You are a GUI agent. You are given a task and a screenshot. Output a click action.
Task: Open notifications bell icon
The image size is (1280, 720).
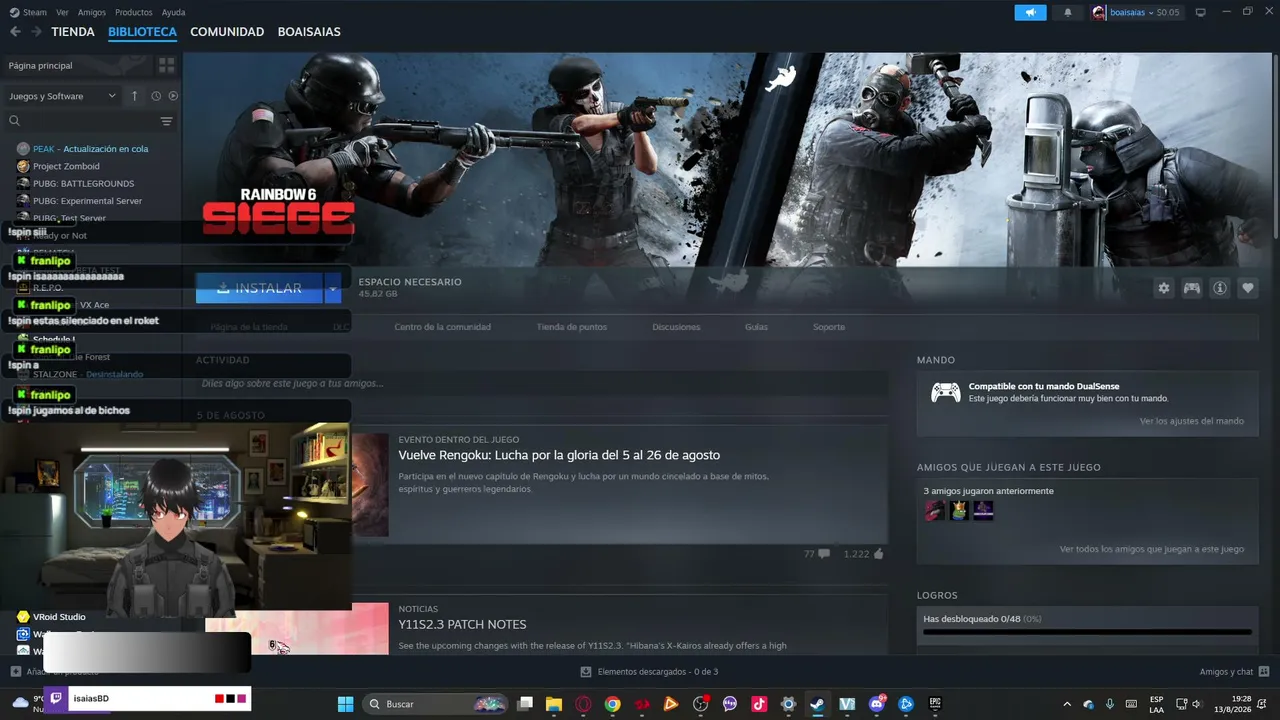[x=1068, y=12]
